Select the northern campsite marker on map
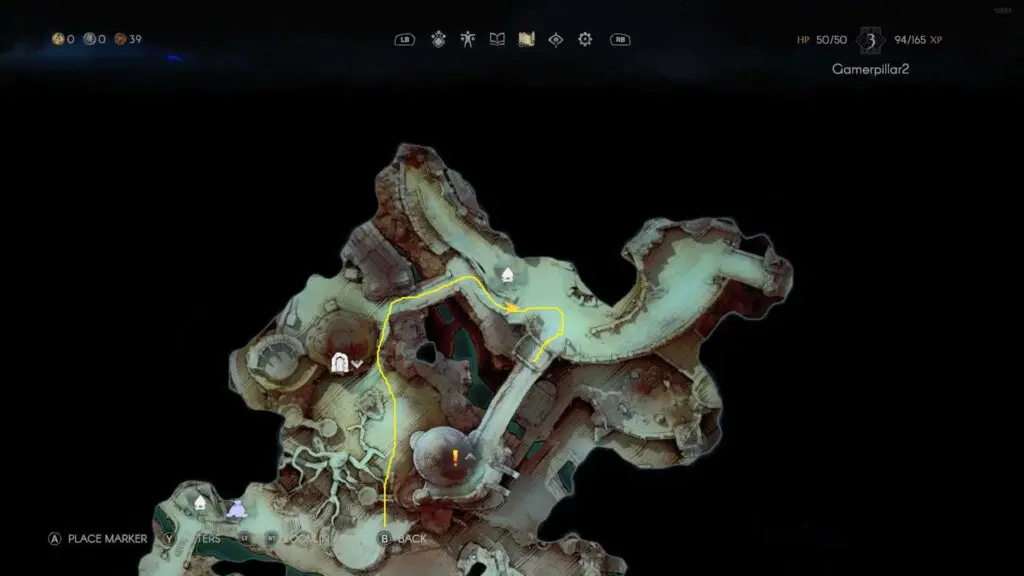Viewport: 1024px width, 576px height. pyautogui.click(x=507, y=275)
